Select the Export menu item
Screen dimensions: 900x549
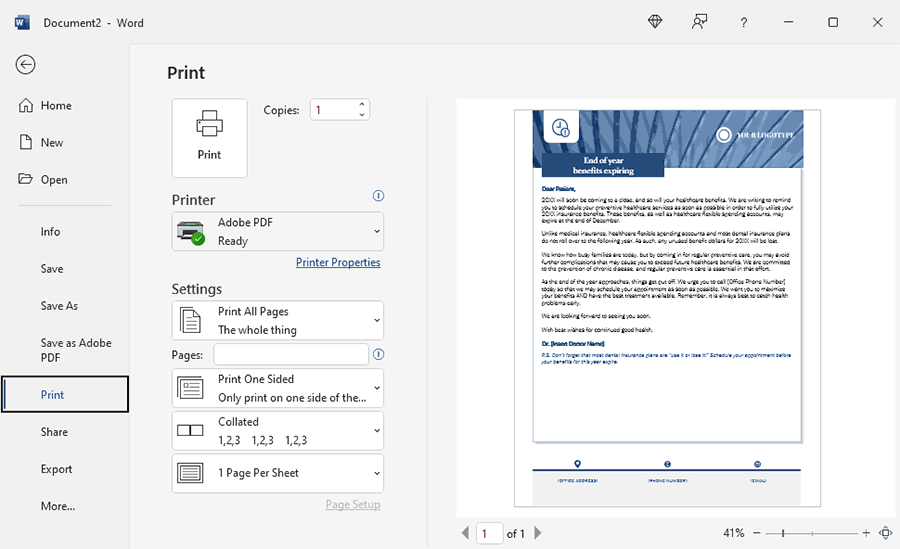pyautogui.click(x=65, y=469)
